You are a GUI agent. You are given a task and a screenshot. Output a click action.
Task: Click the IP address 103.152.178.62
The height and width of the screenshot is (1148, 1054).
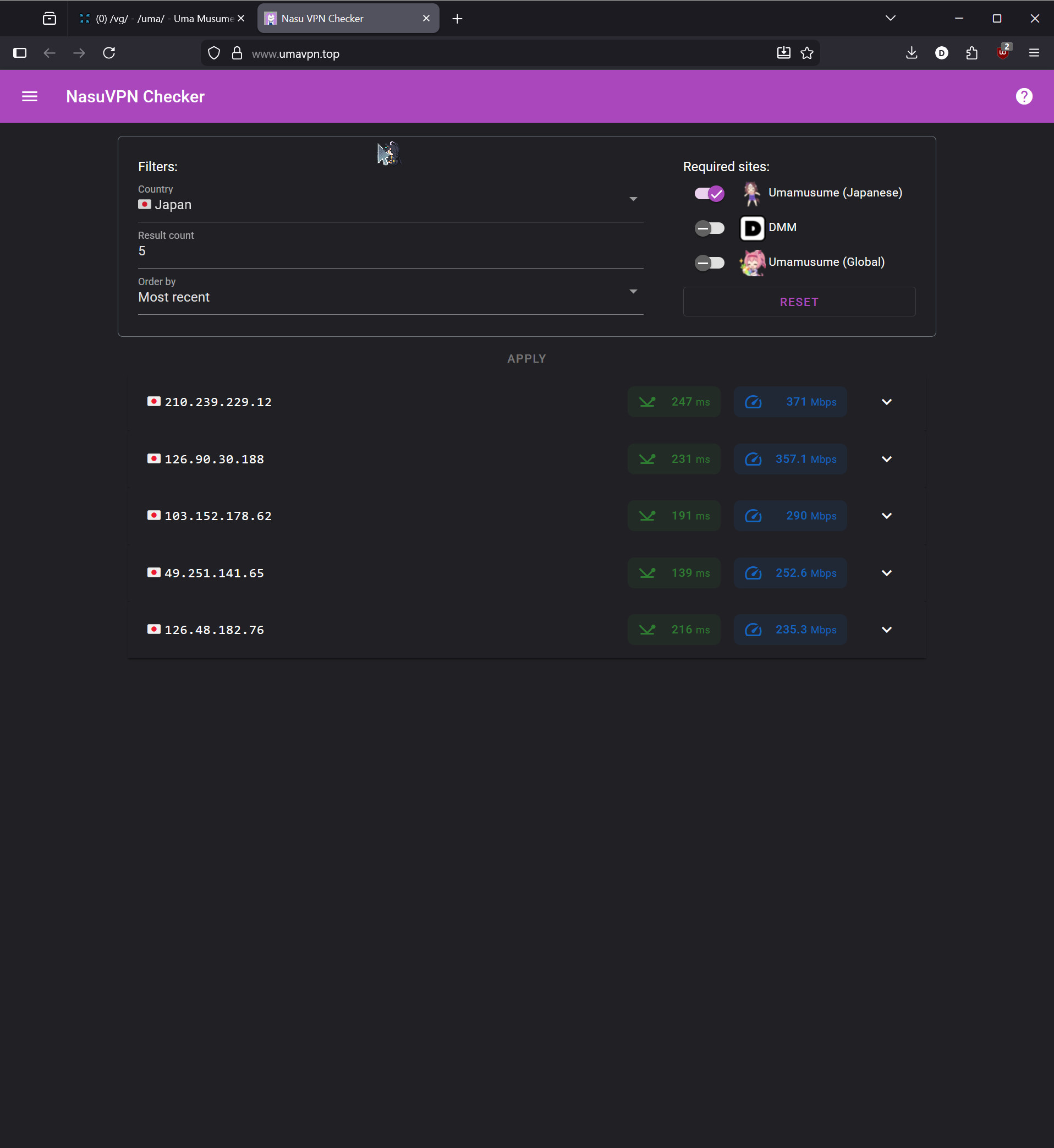click(x=218, y=516)
